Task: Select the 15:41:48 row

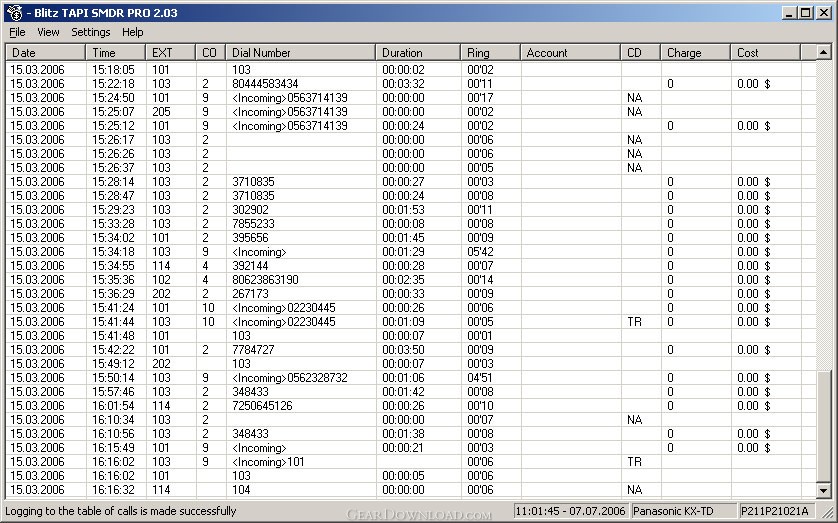Action: tap(412, 335)
